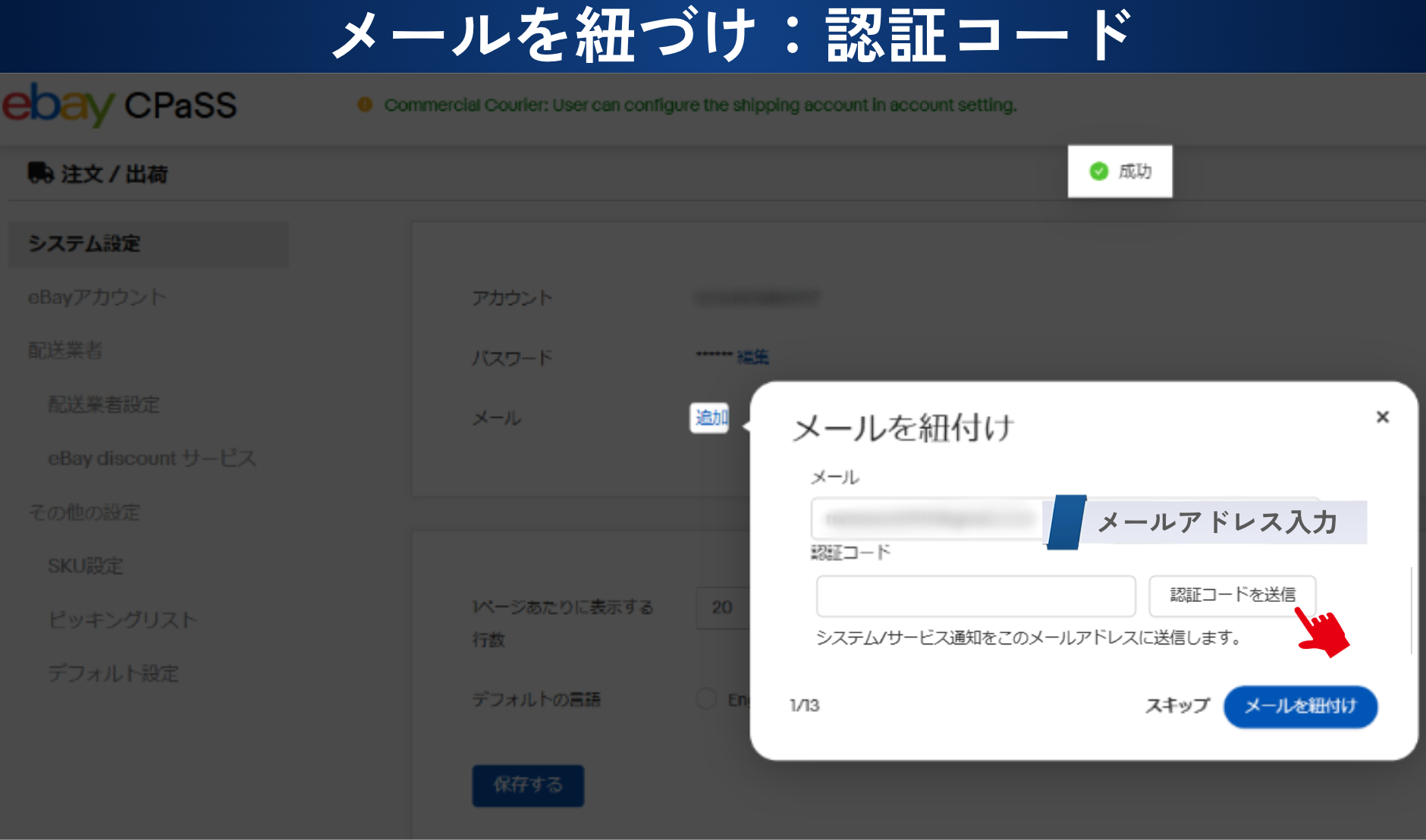Select システム設定 in the sidebar
The height and width of the screenshot is (840, 1426).
[149, 244]
